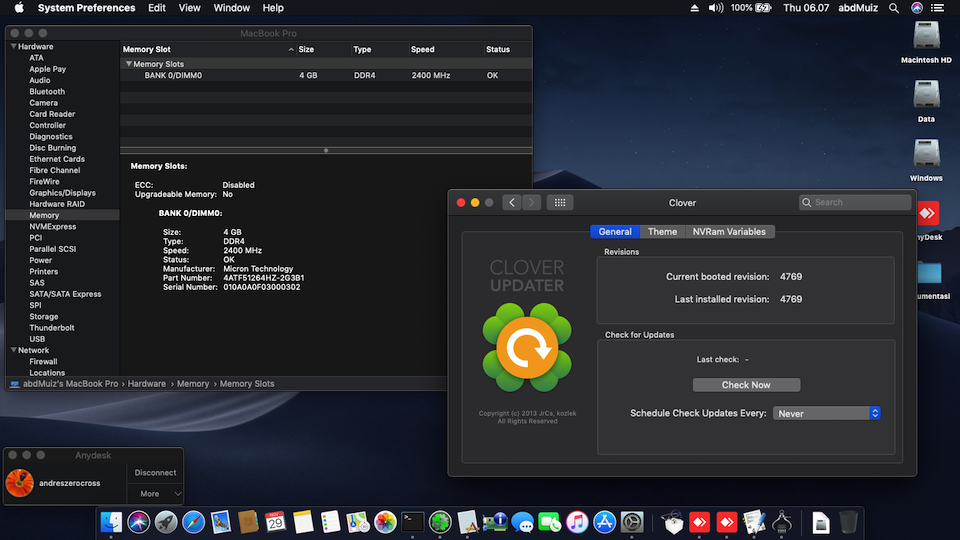Open System Preferences gear icon in dock
The height and width of the screenshot is (540, 960).
632,522
